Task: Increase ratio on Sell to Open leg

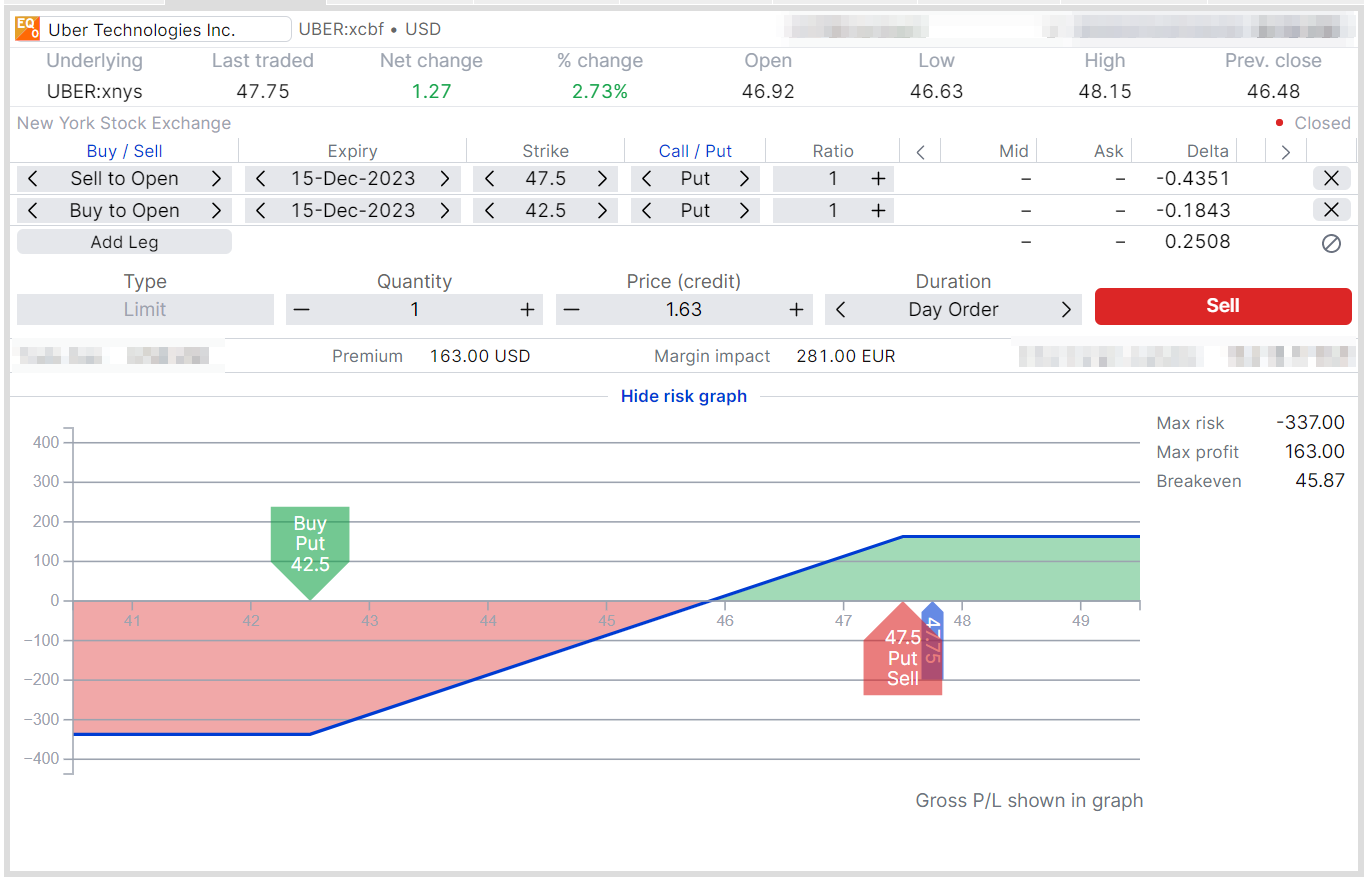Action: (878, 179)
